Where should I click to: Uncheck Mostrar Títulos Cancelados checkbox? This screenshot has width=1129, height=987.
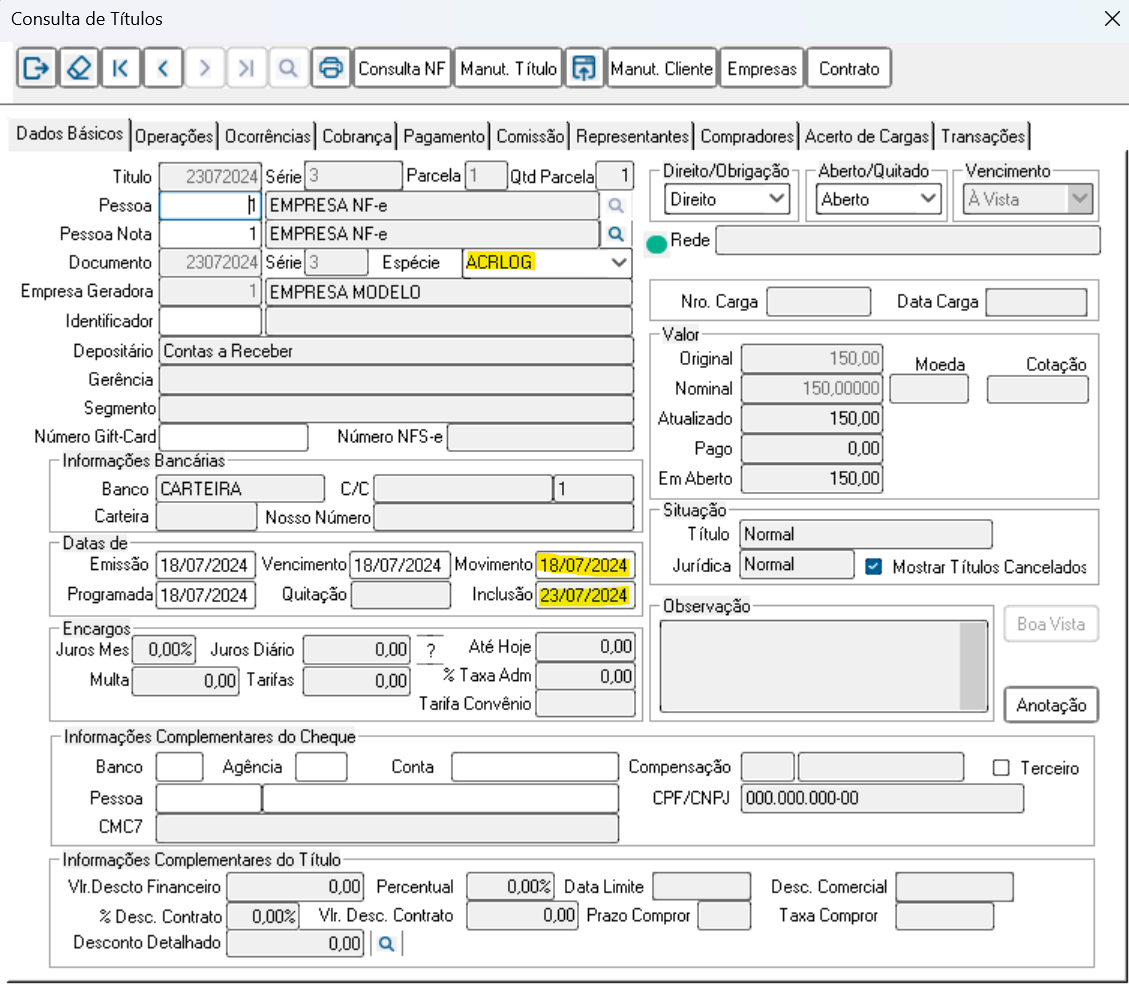tap(874, 566)
